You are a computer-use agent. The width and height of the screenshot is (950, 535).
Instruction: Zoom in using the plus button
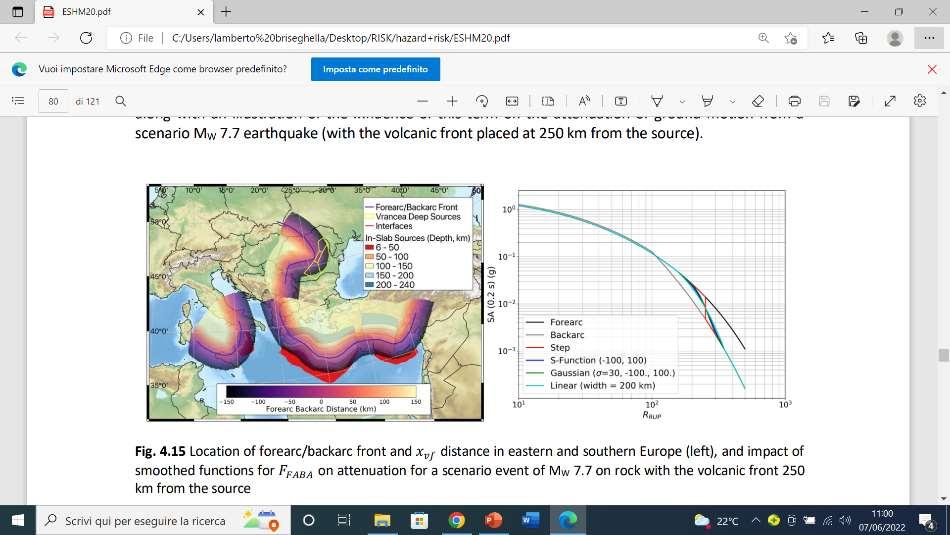click(452, 101)
